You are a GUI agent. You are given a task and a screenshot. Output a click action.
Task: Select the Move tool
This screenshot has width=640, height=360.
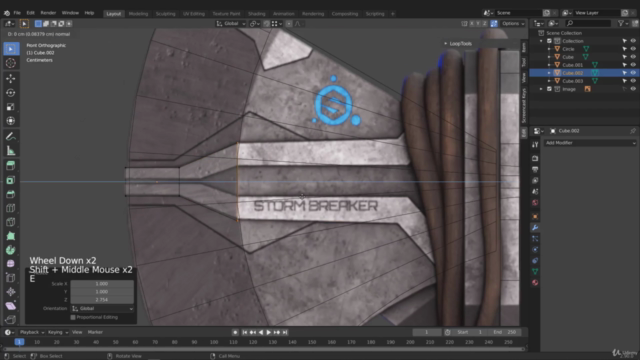[x=11, y=78]
